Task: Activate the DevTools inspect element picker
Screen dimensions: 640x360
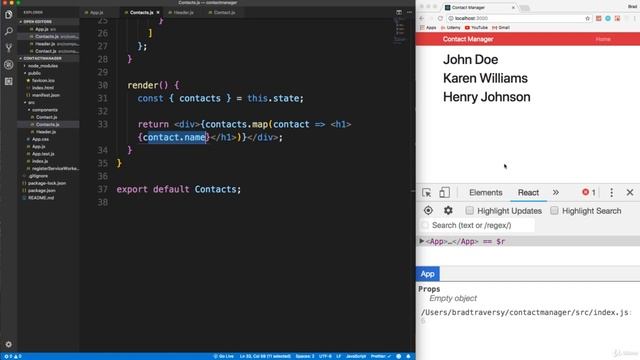Action: point(427,193)
